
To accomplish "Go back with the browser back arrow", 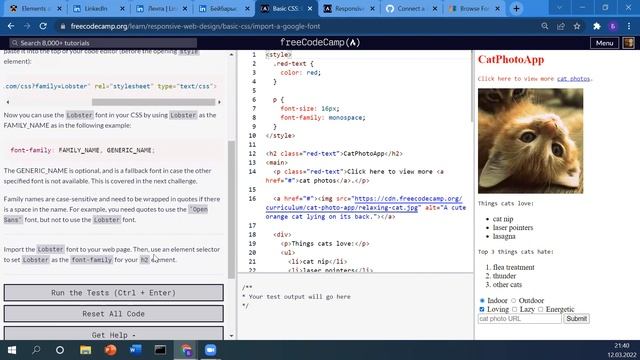I will pos(11,26).
